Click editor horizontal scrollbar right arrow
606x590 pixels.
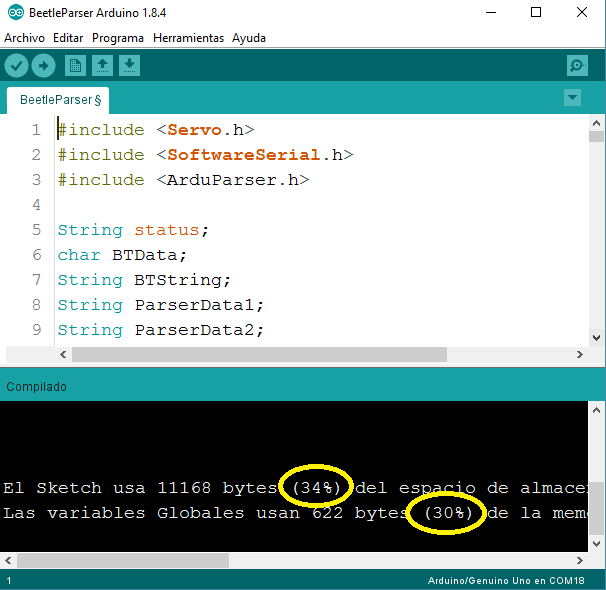(x=579, y=354)
